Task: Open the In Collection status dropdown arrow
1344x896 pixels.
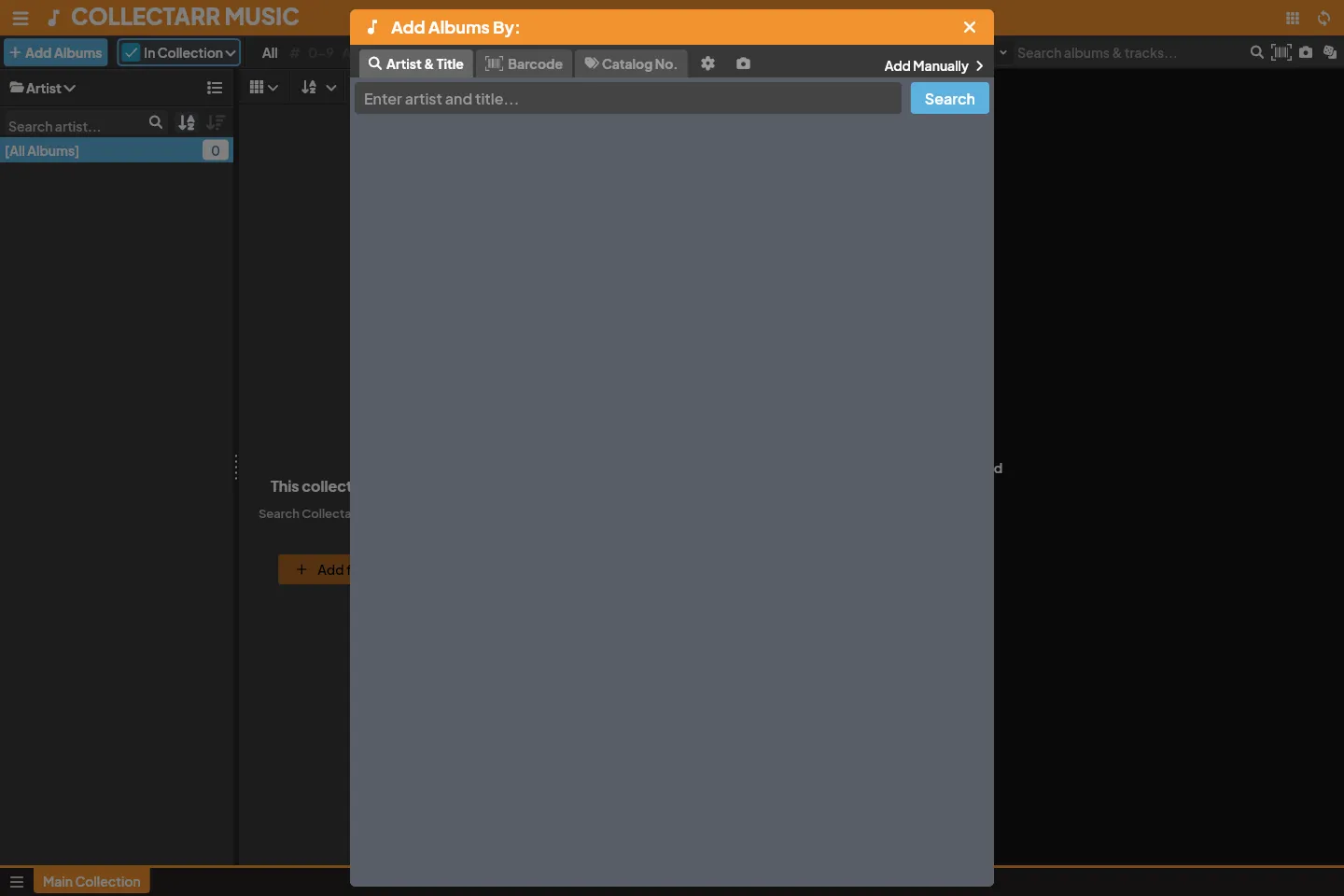Action: pyautogui.click(x=231, y=53)
